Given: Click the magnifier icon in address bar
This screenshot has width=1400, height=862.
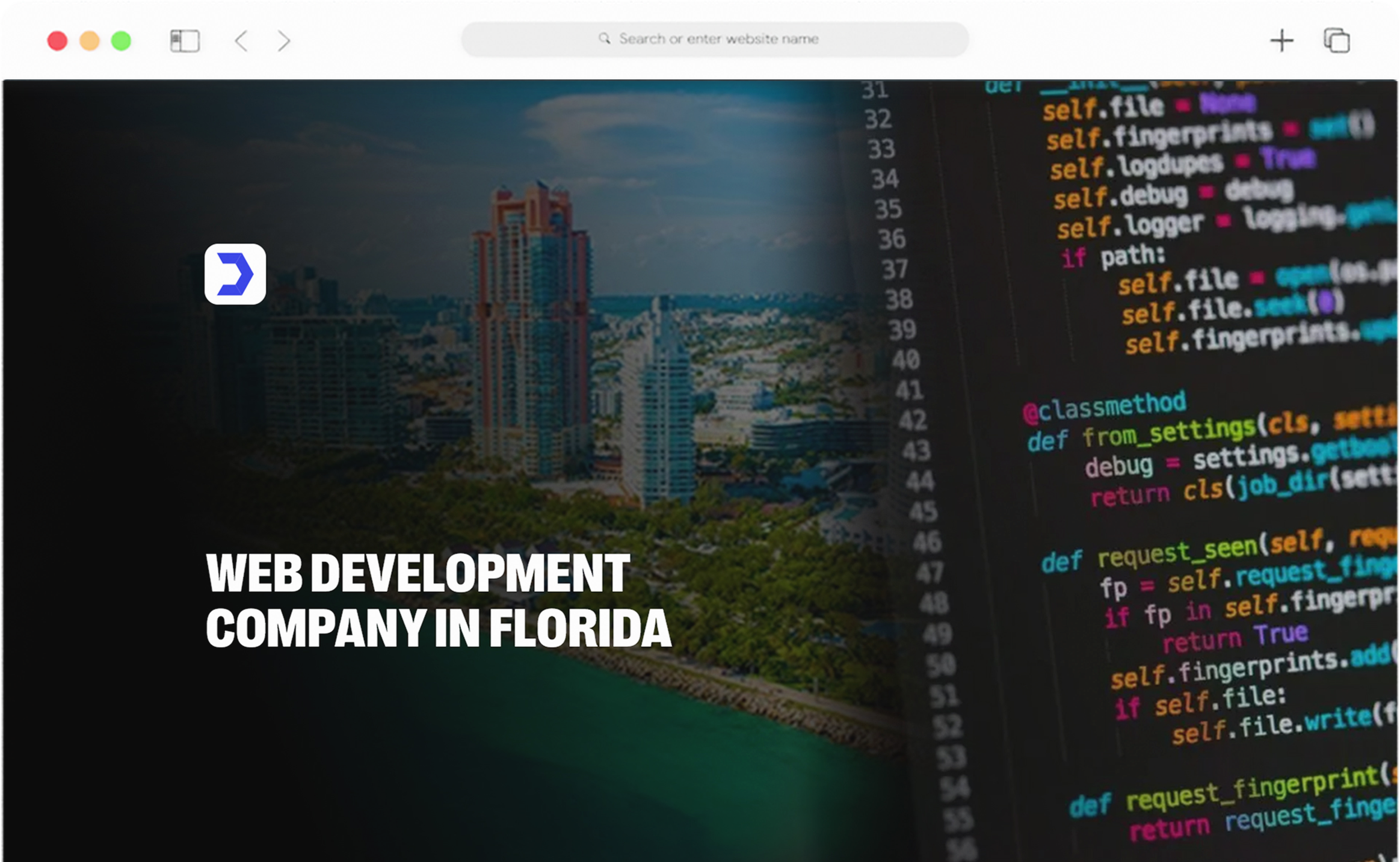Looking at the screenshot, I should [x=604, y=38].
